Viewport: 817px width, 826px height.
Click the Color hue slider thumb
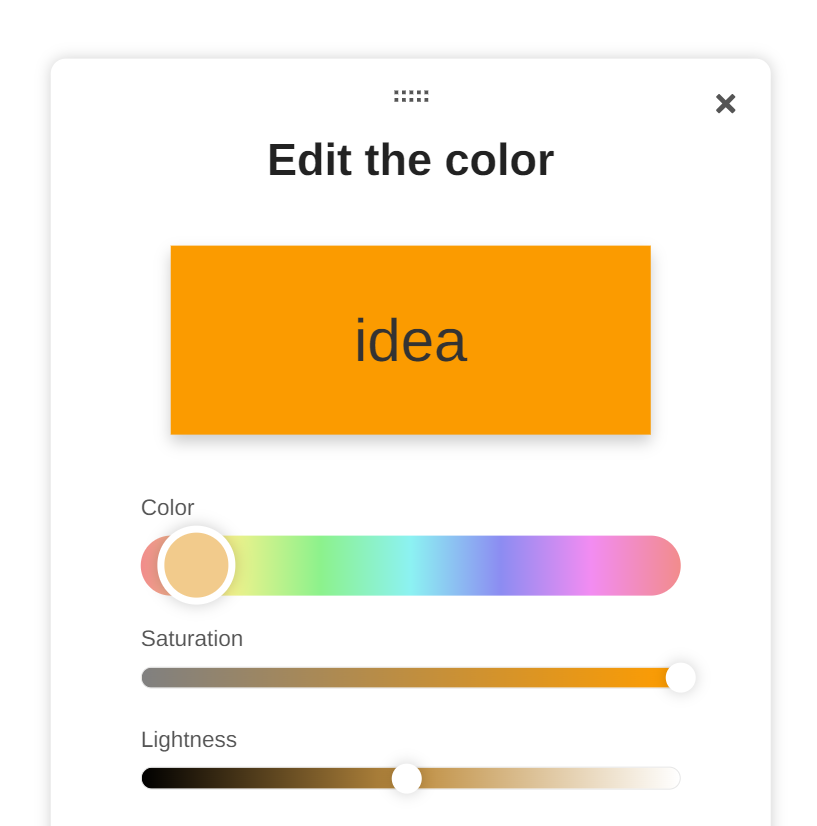click(197, 565)
